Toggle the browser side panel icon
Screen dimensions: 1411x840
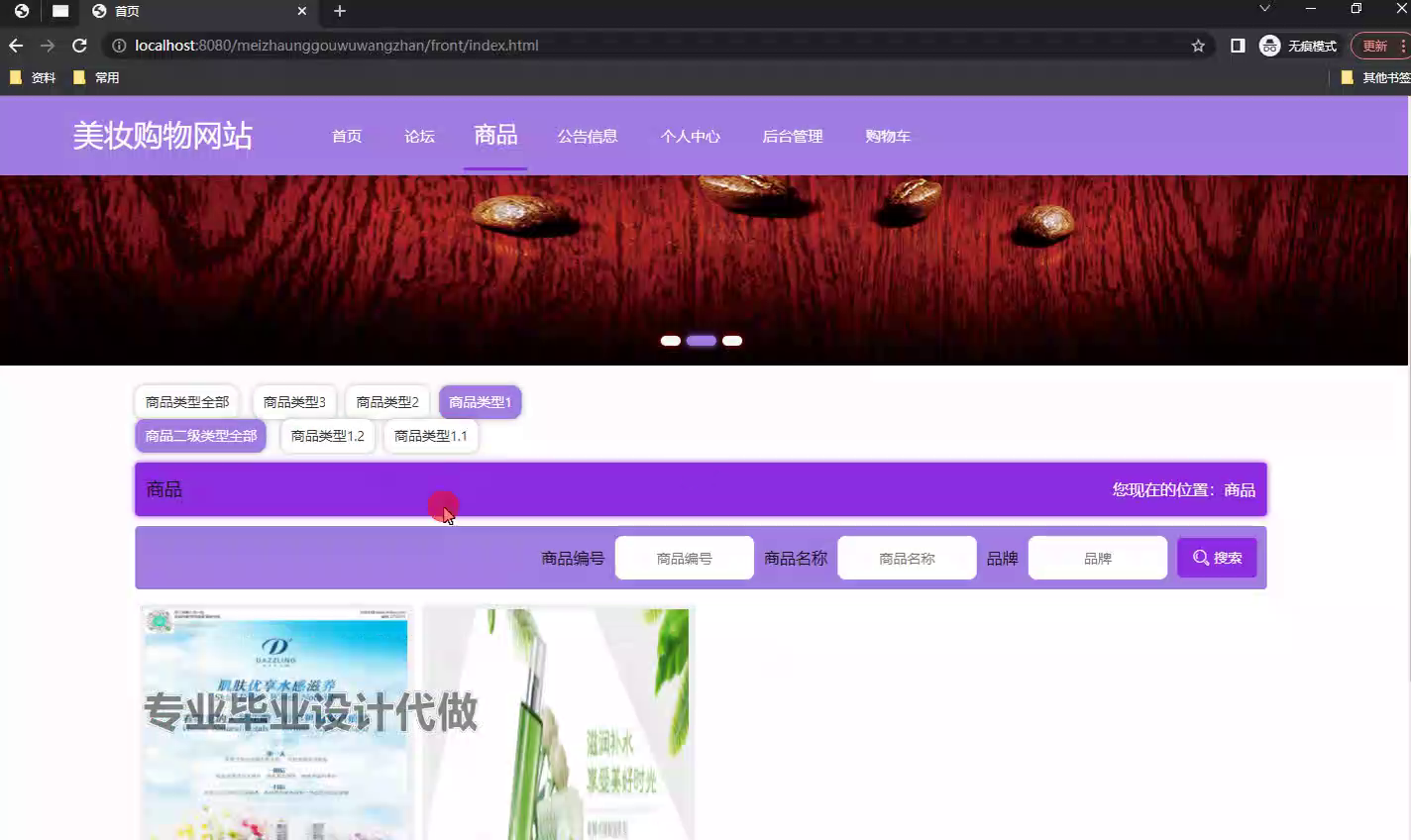click(1238, 46)
